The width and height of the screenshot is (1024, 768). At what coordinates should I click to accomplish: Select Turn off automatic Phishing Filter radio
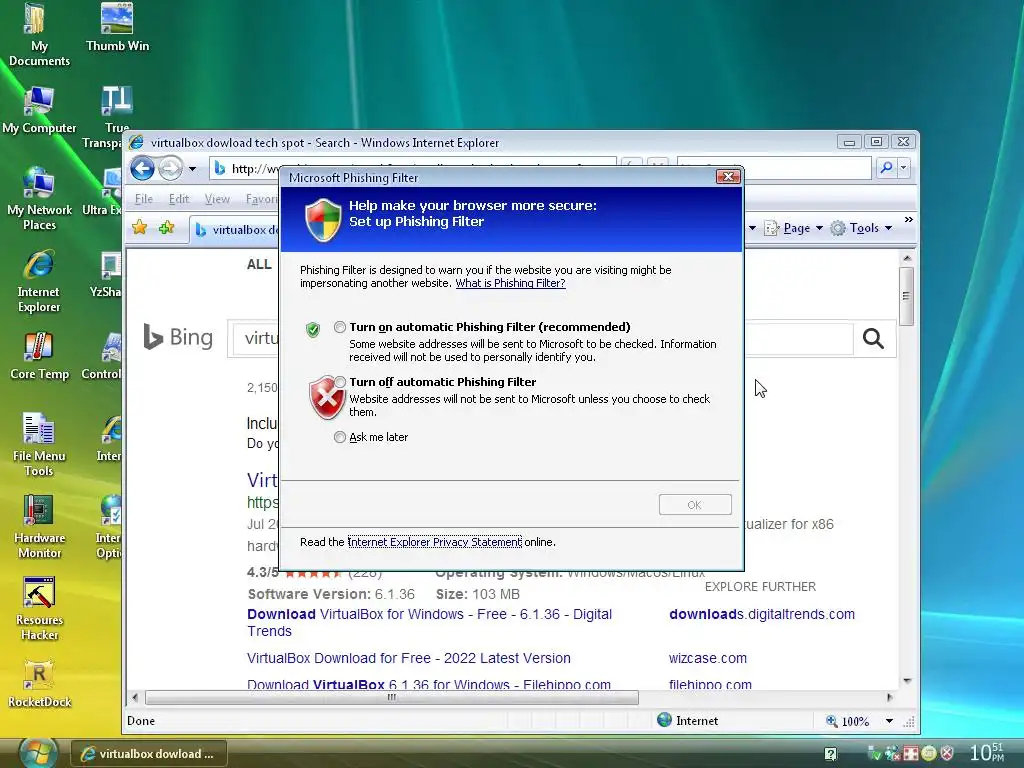(x=340, y=382)
